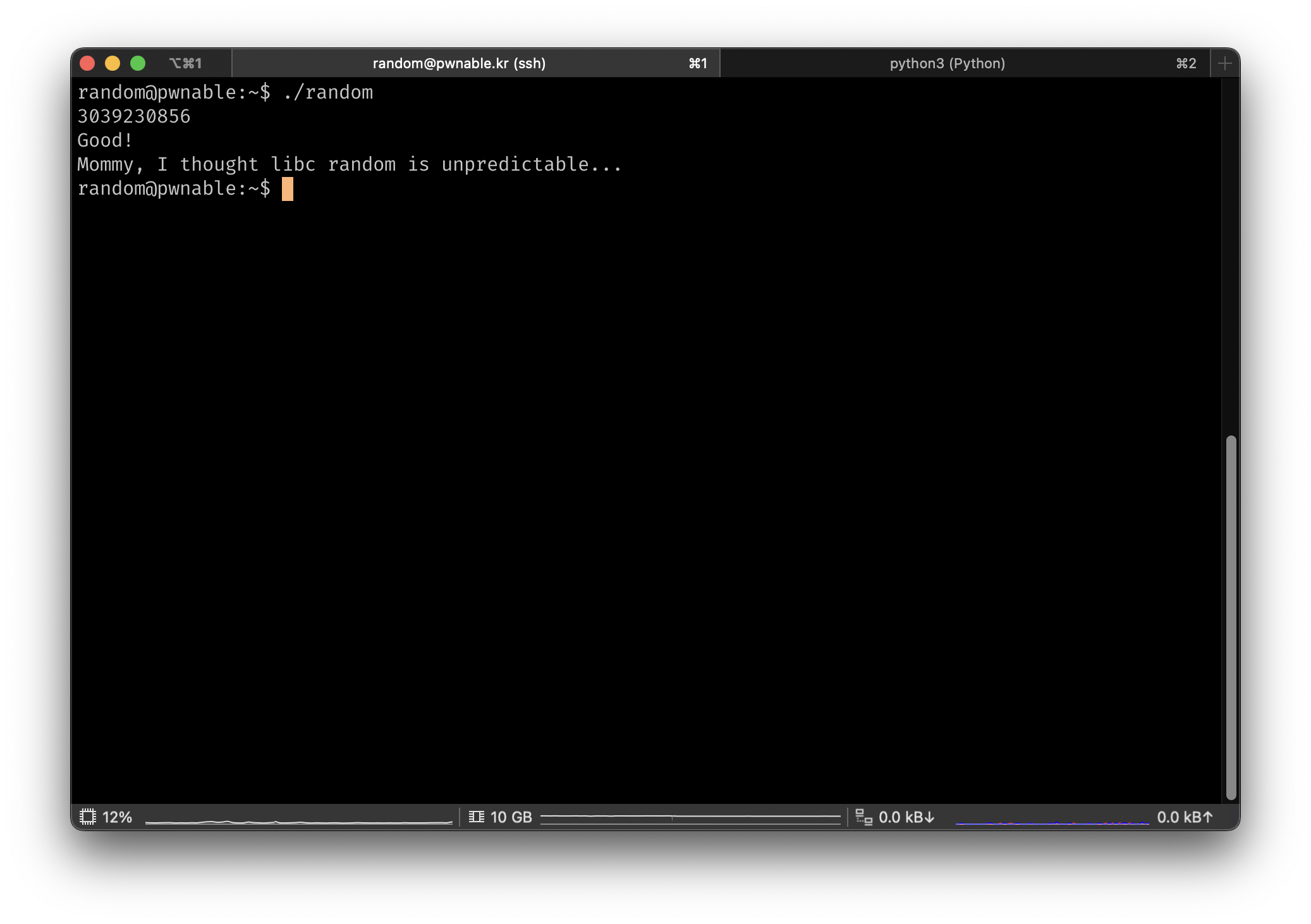This screenshot has height=924, width=1311.
Task: Click the memory usage sparkline graph
Action: point(690,818)
